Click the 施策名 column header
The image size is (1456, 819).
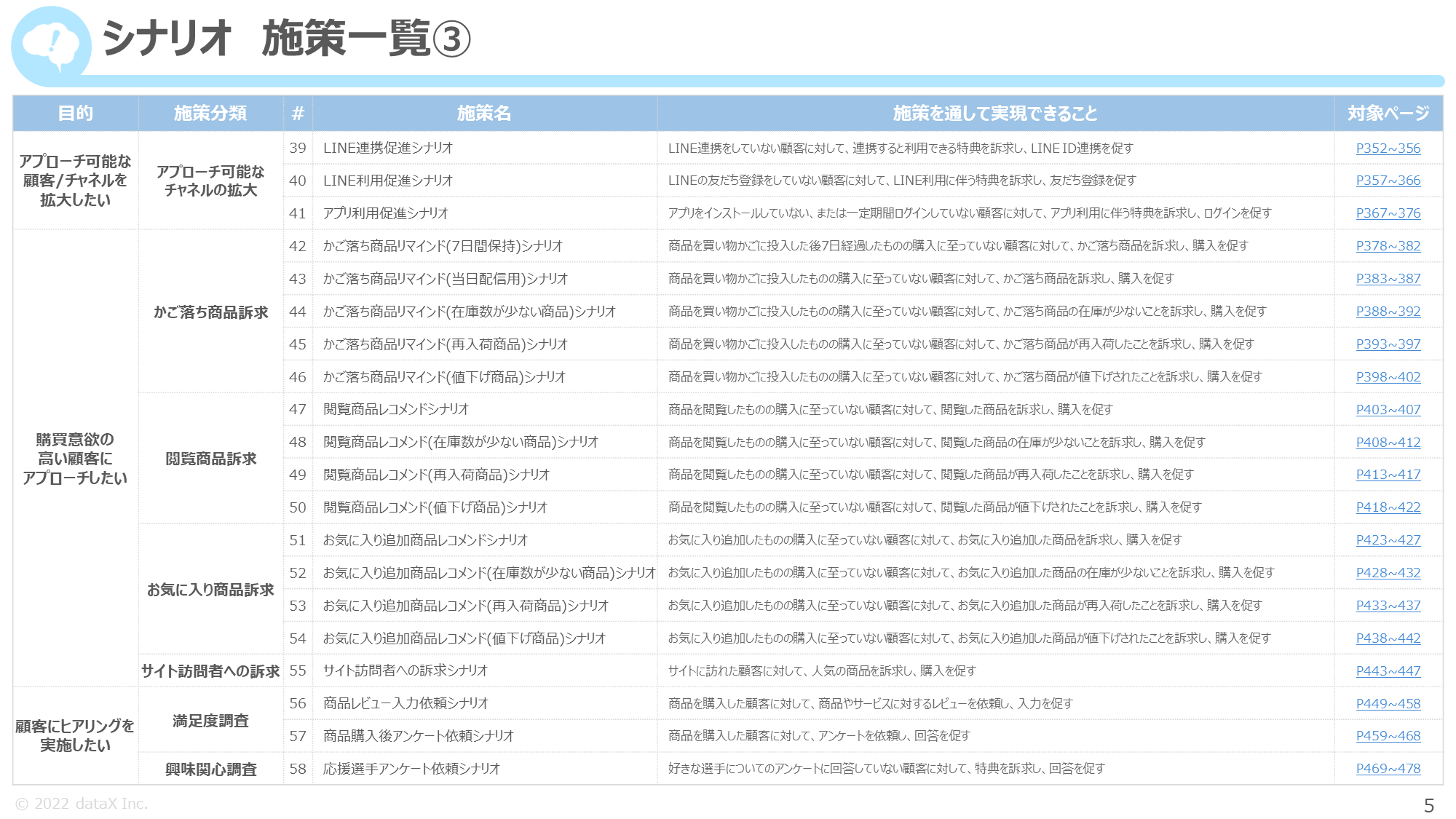click(484, 114)
